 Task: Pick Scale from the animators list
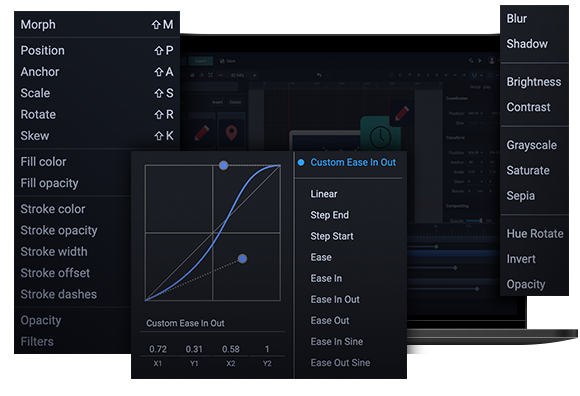[97, 93]
